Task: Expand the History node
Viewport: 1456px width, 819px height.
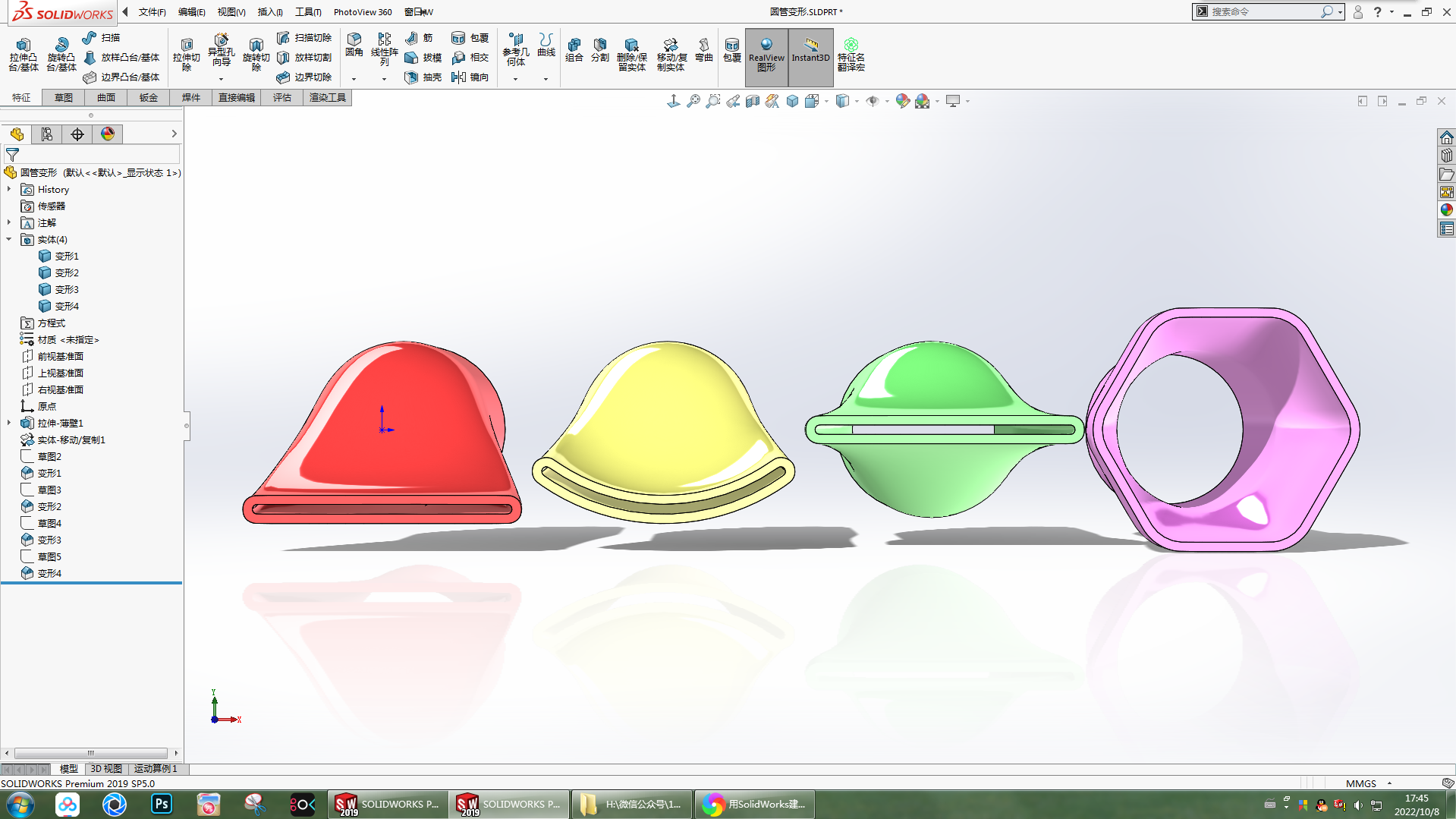Action: tap(9, 189)
